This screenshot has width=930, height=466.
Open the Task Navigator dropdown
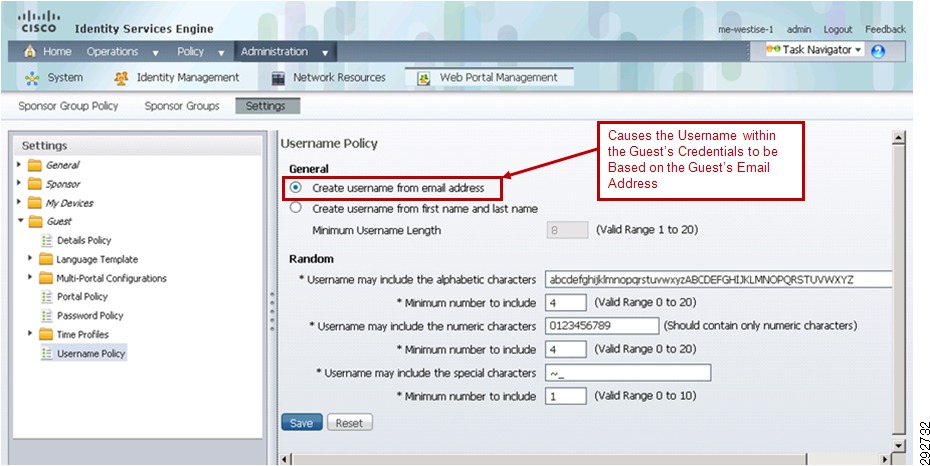coord(858,50)
